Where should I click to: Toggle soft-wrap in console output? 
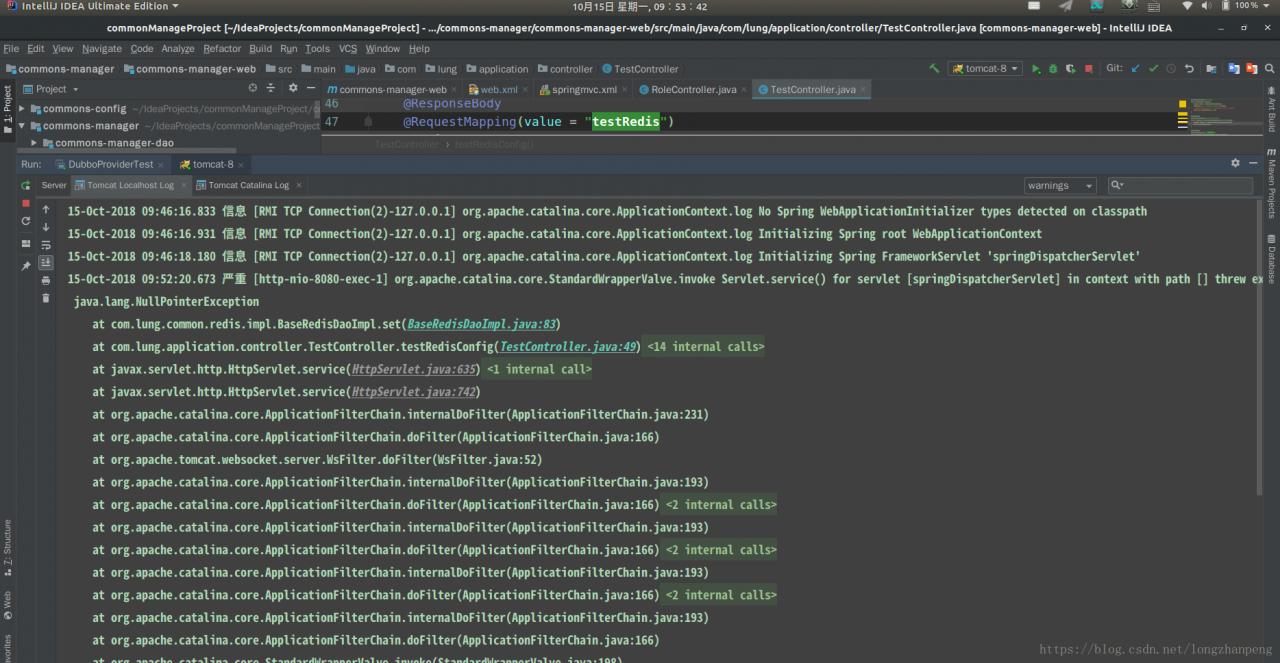tap(46, 245)
